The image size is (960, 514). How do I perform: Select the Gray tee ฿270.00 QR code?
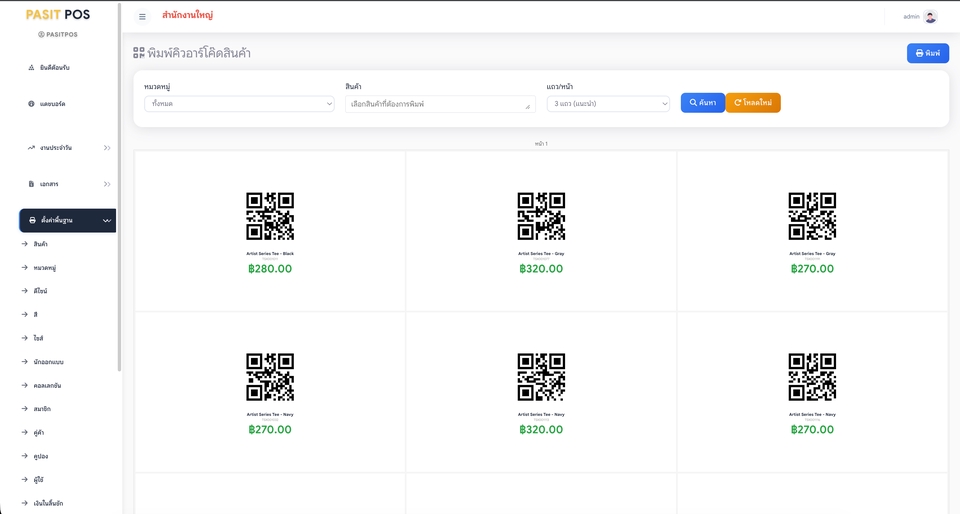812,217
